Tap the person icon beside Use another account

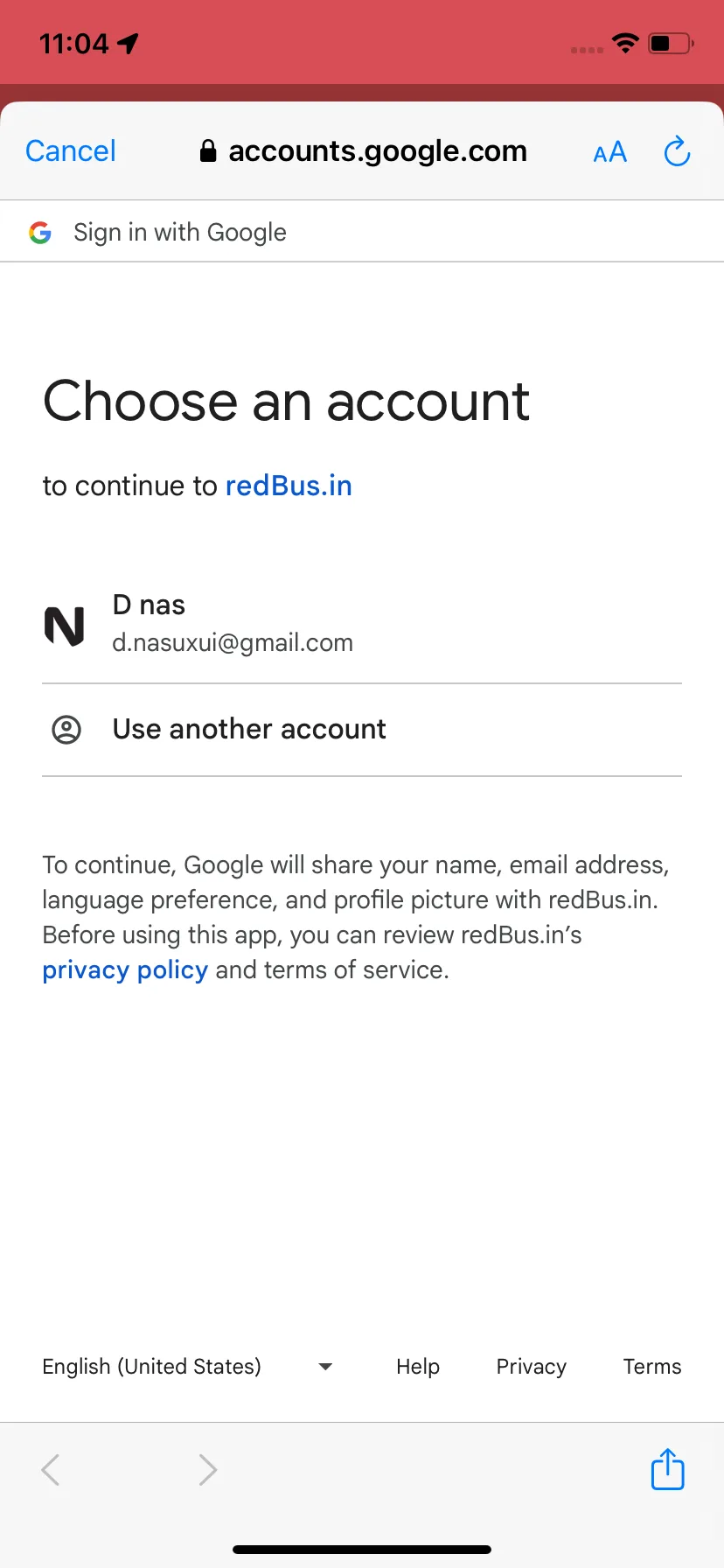[66, 729]
